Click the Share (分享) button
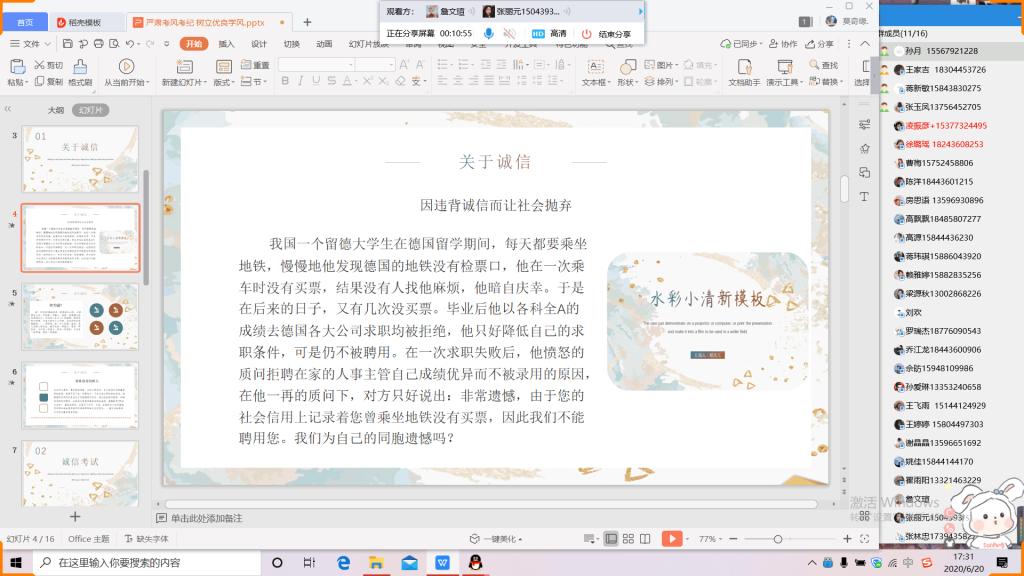 [820, 44]
